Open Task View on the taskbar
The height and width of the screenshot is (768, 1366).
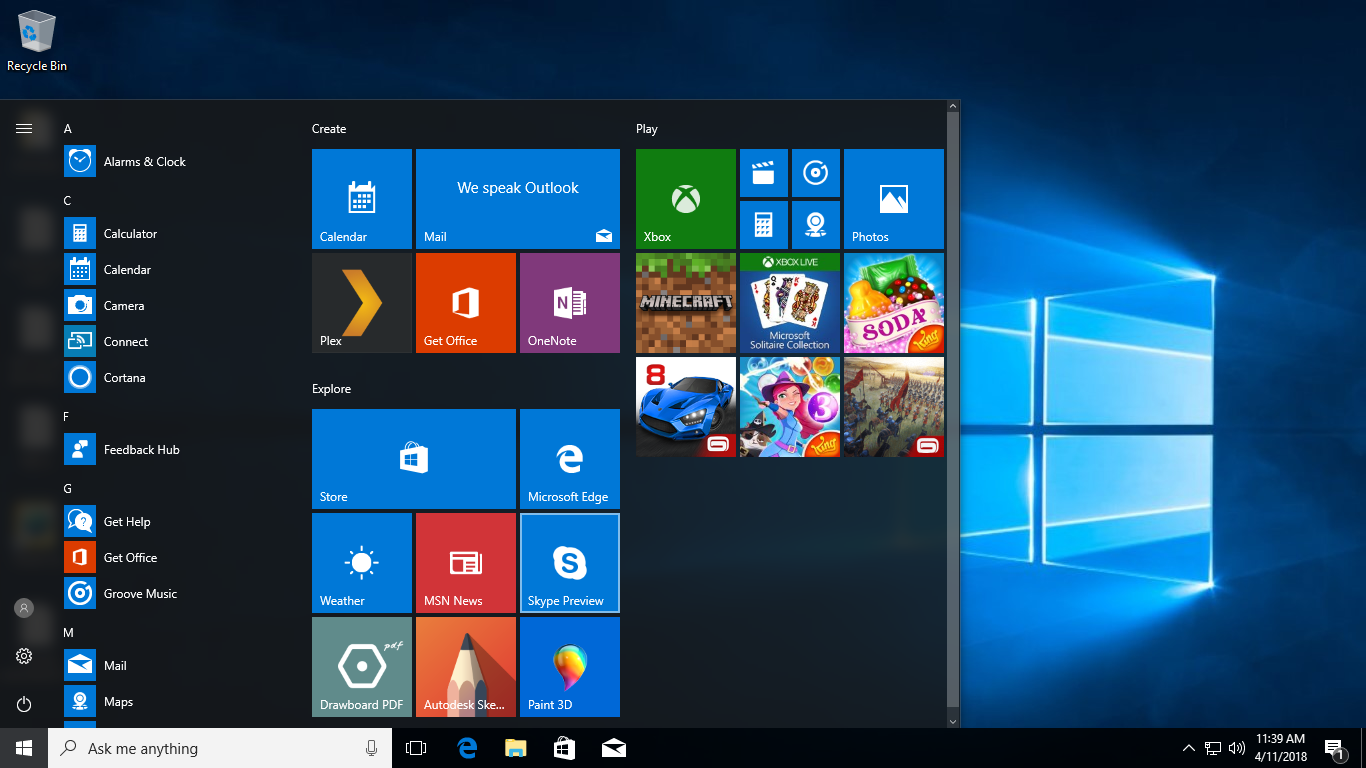pyautogui.click(x=416, y=748)
